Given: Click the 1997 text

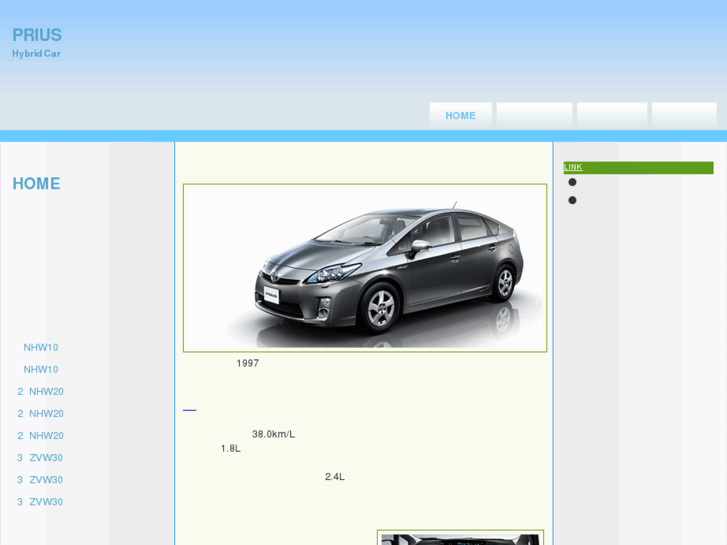Looking at the screenshot, I should [x=248, y=363].
